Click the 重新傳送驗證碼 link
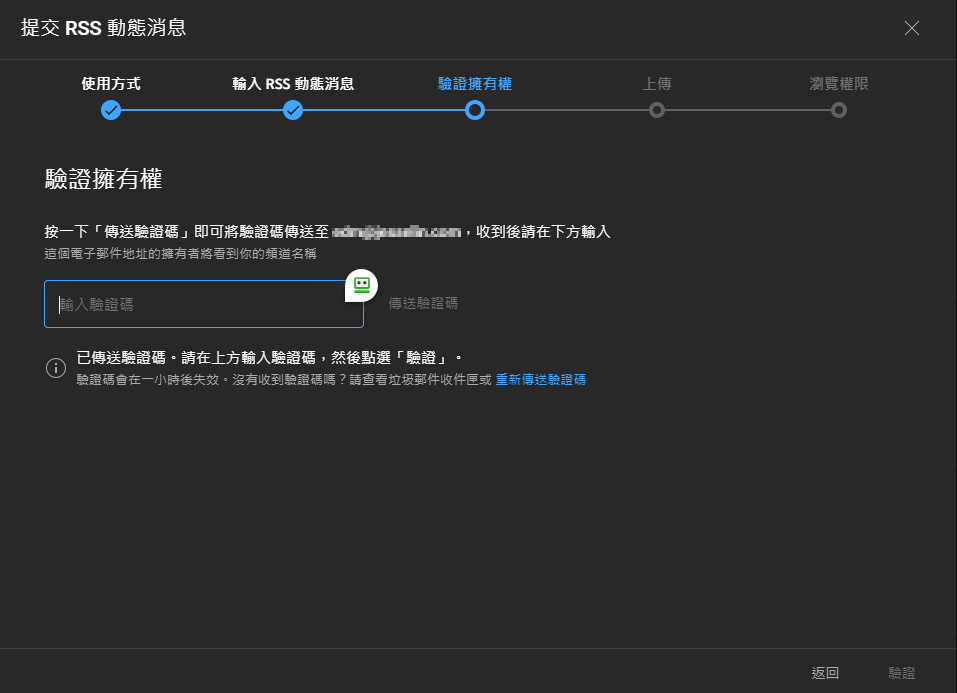The height and width of the screenshot is (693, 957). (541, 380)
